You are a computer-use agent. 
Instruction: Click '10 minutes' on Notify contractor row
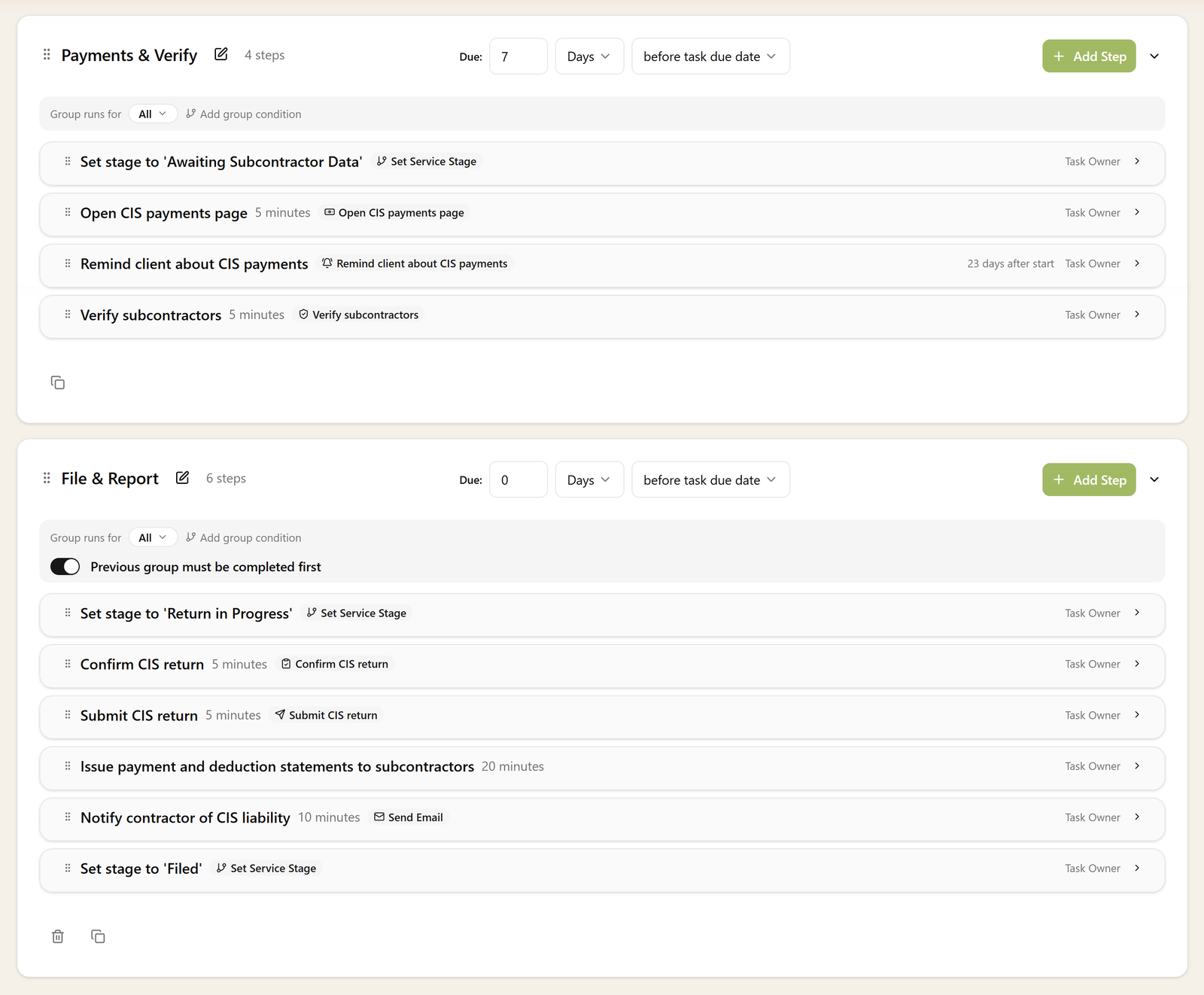pos(329,817)
